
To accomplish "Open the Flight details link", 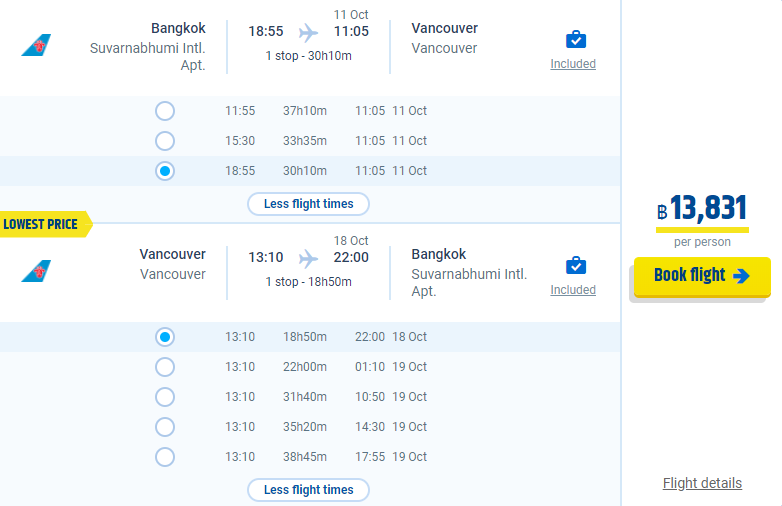I will point(702,483).
